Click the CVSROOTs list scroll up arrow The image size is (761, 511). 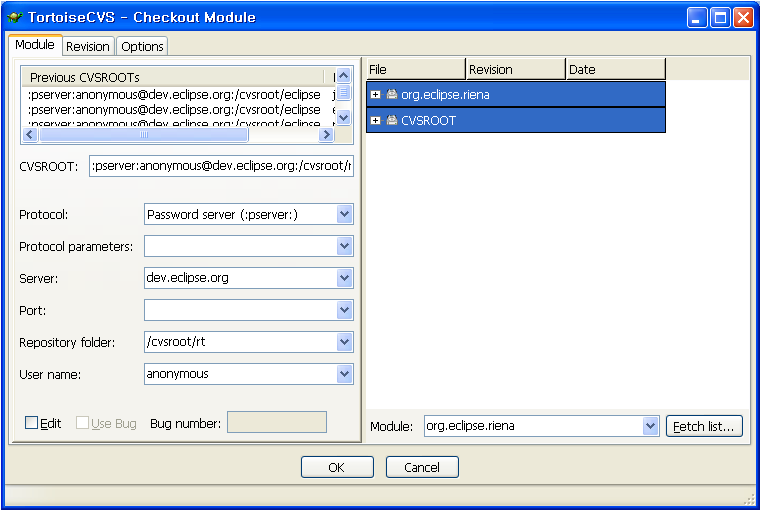pyautogui.click(x=344, y=76)
